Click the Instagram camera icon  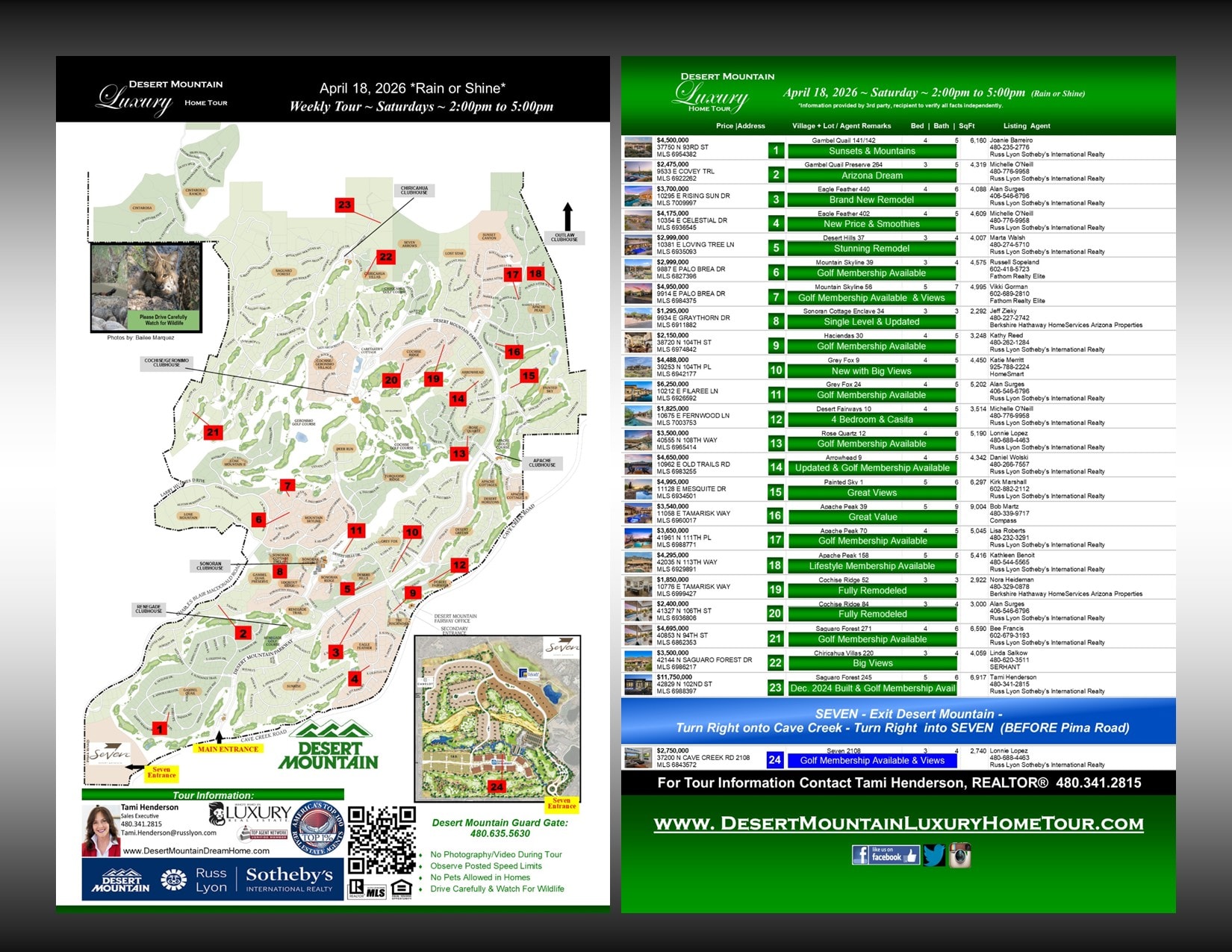959,855
